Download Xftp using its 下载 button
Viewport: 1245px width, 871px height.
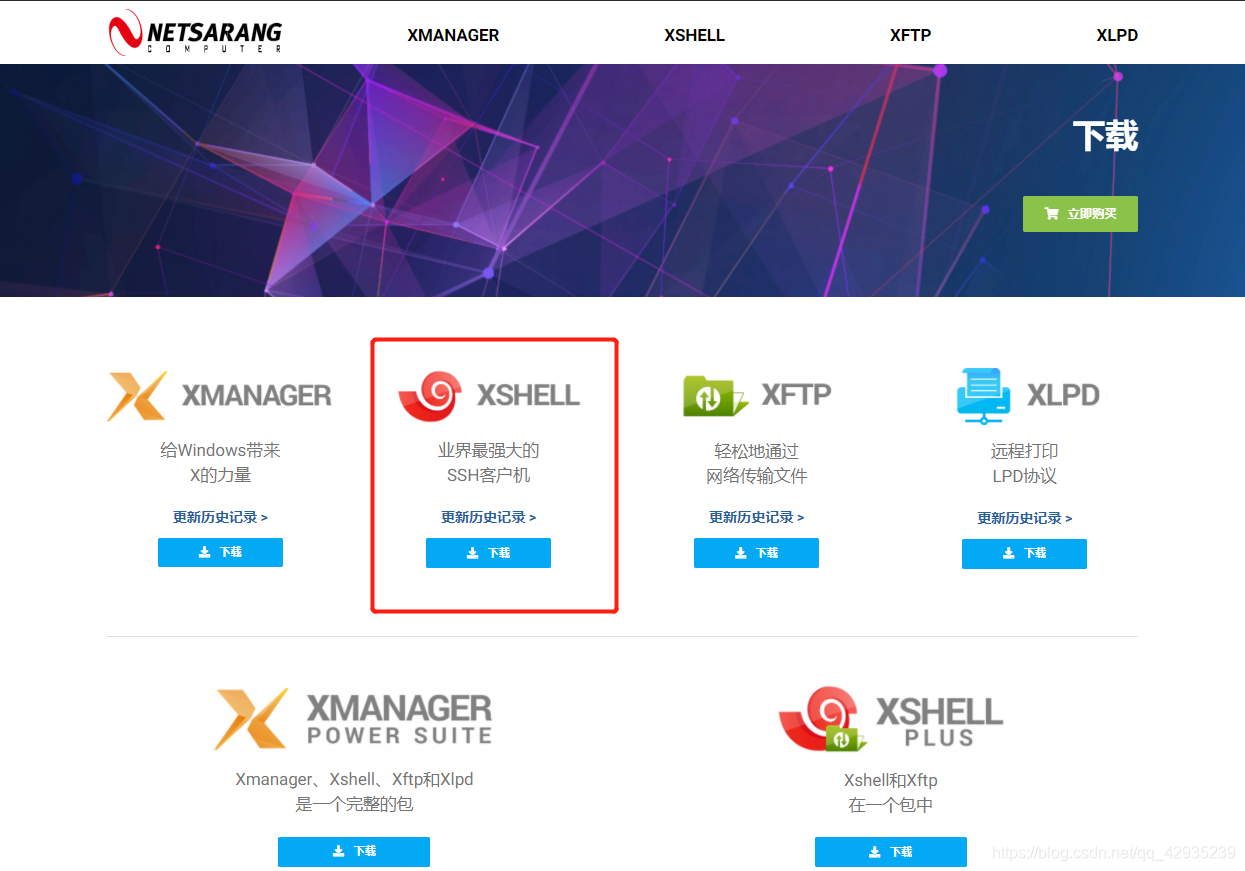click(756, 553)
